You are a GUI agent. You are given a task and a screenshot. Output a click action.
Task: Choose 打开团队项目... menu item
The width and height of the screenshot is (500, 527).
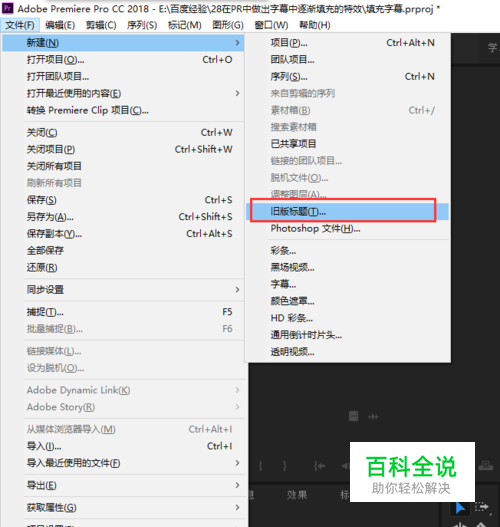[123, 76]
